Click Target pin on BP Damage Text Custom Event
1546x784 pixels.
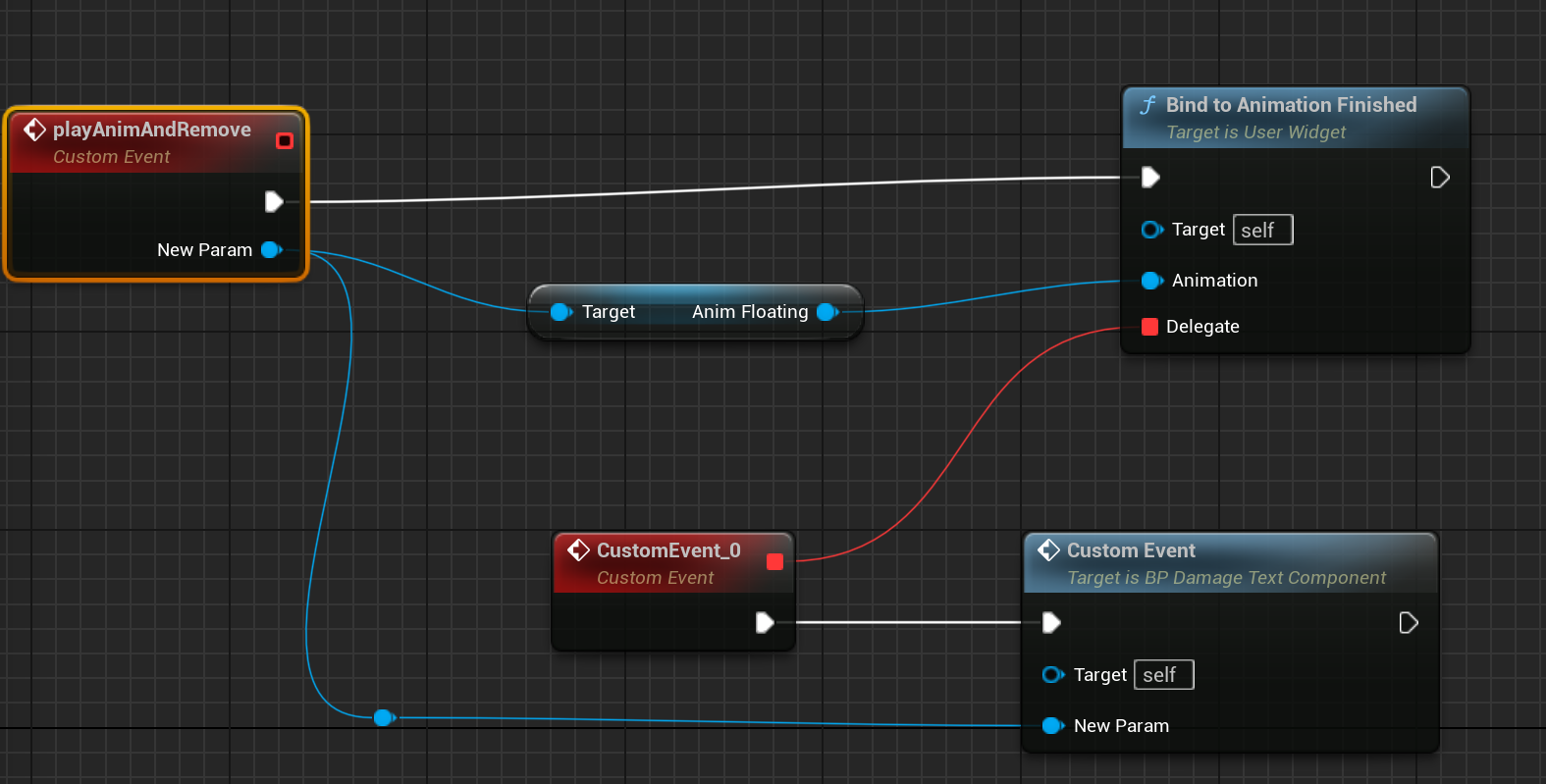click(1053, 675)
